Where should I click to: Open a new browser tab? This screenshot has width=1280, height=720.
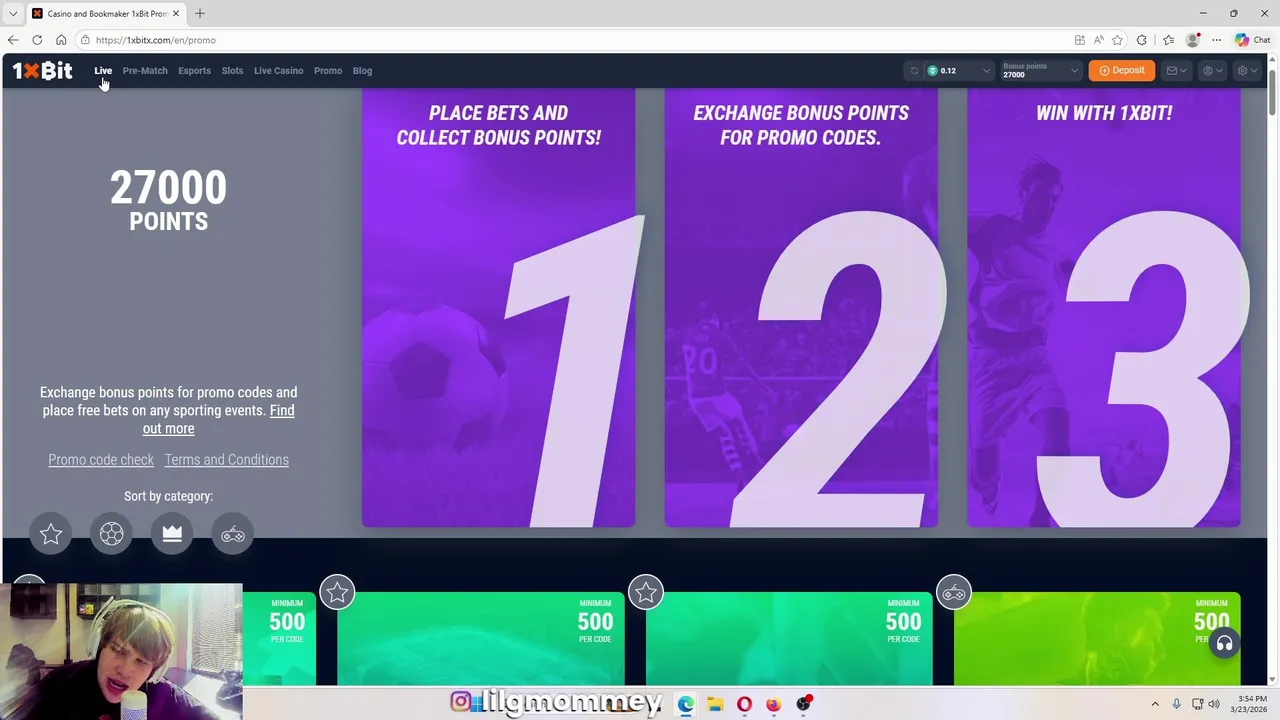200,13
